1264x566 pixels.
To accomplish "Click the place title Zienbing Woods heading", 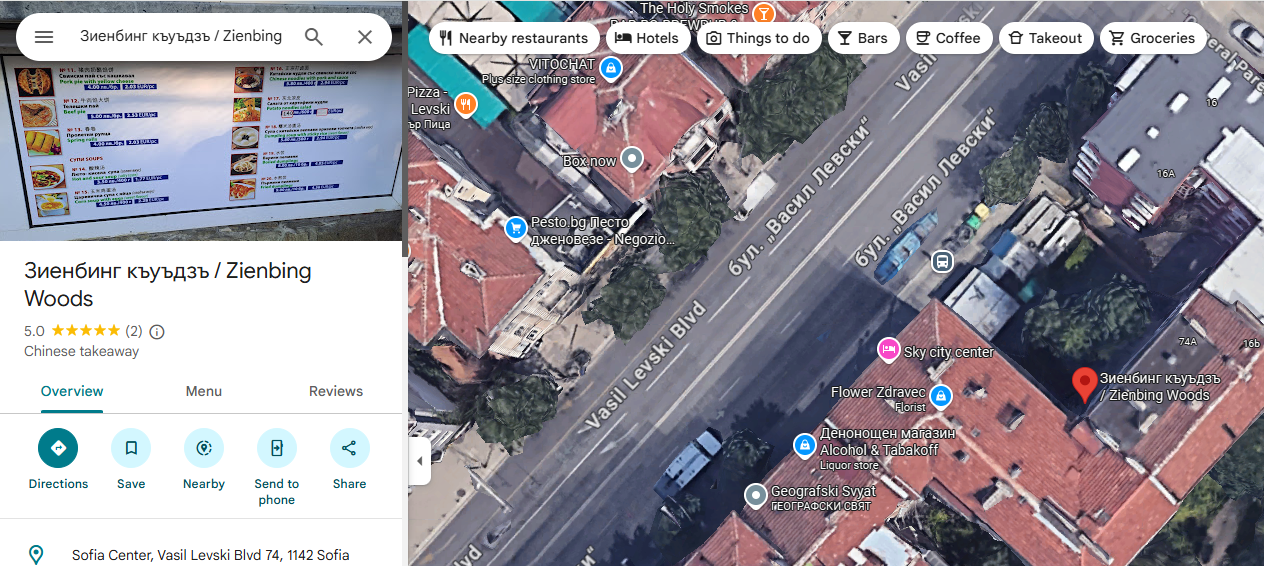I will coord(168,285).
